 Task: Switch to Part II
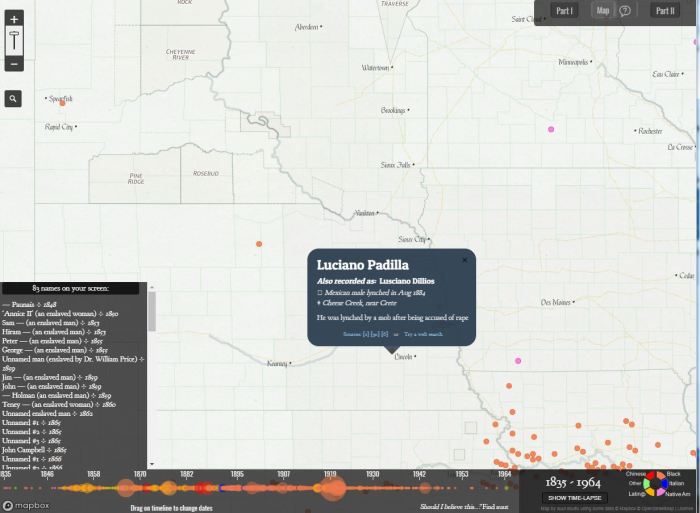[x=665, y=11]
